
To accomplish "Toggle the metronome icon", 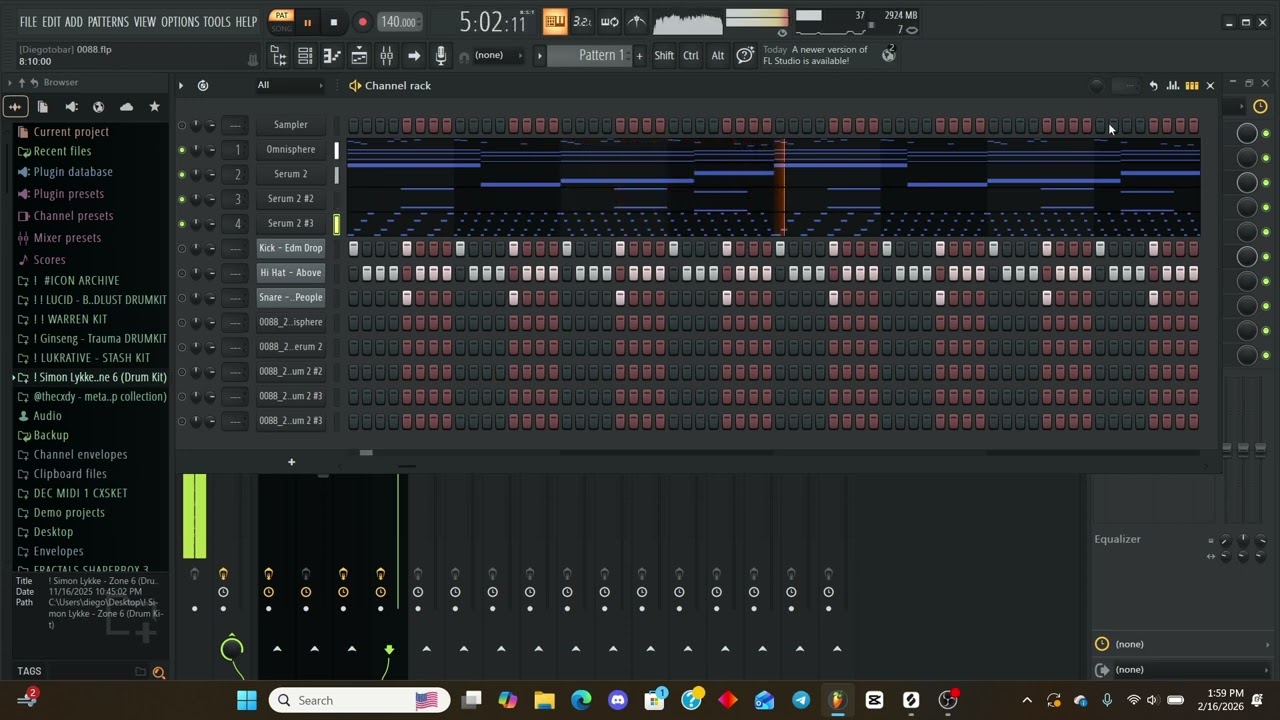I will 636,21.
